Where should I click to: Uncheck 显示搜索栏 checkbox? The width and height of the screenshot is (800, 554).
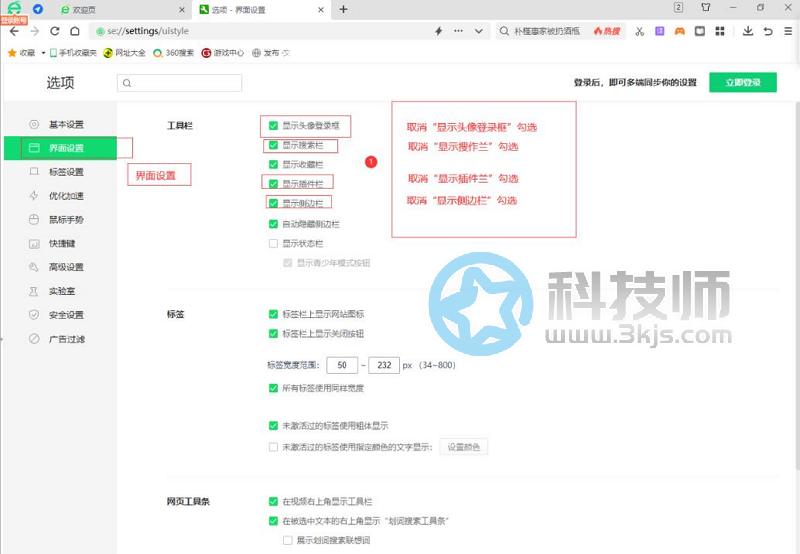coord(273,145)
